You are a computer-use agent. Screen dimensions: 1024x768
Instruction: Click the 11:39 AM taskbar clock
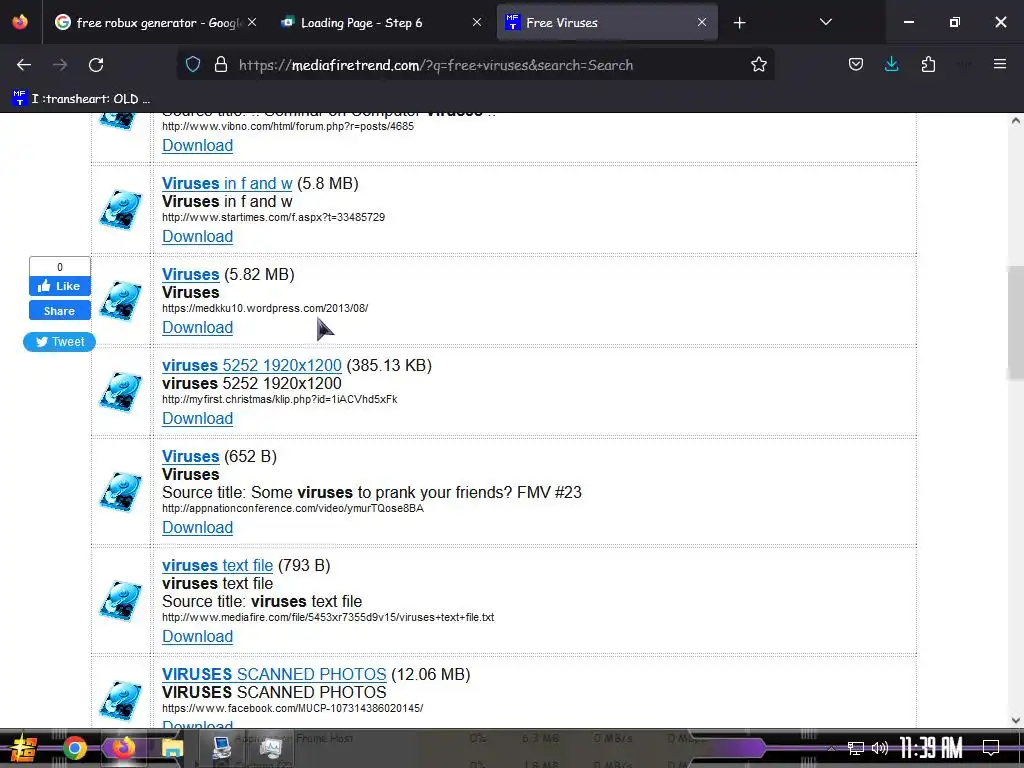[x=931, y=748]
